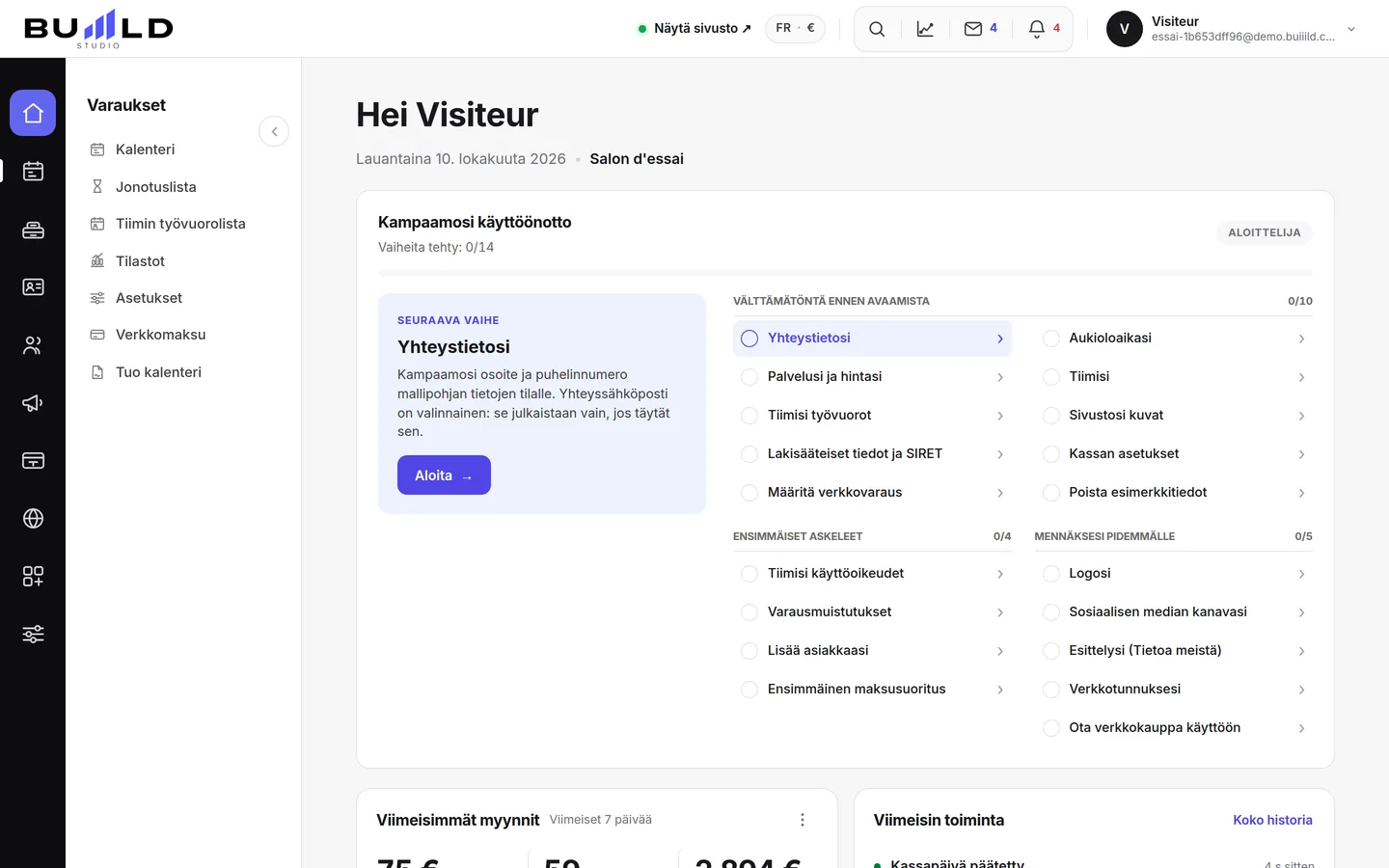Open the Home dashboard icon in the sidebar
Image resolution: width=1389 pixels, height=868 pixels.
coord(33,113)
